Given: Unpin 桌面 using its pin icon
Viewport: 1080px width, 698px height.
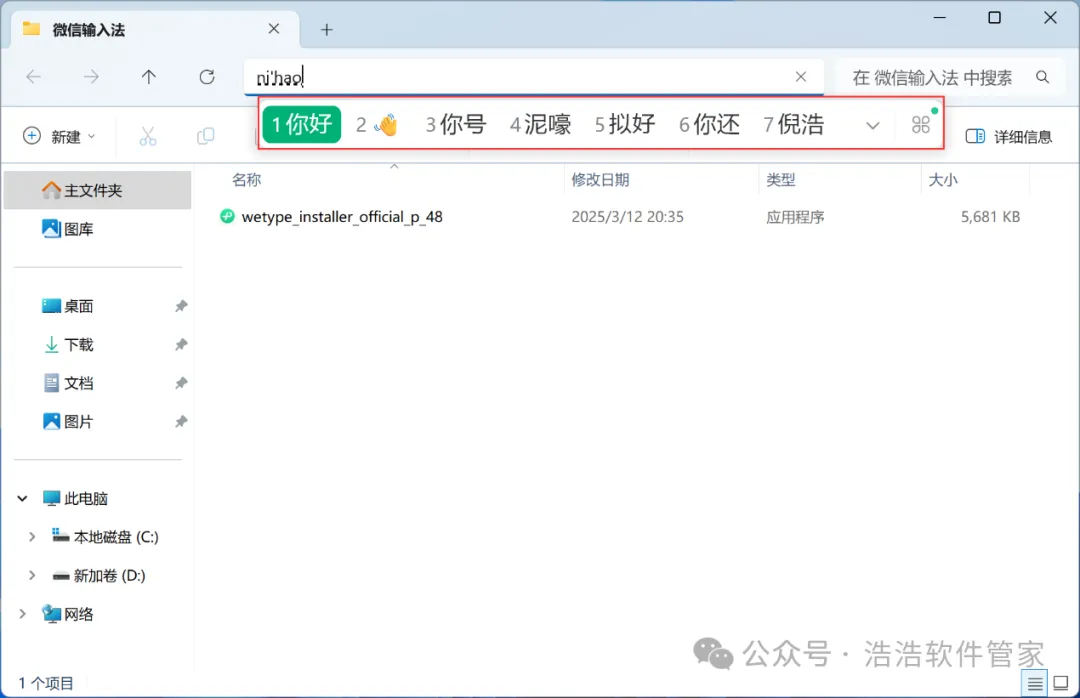Looking at the screenshot, I should [x=180, y=306].
